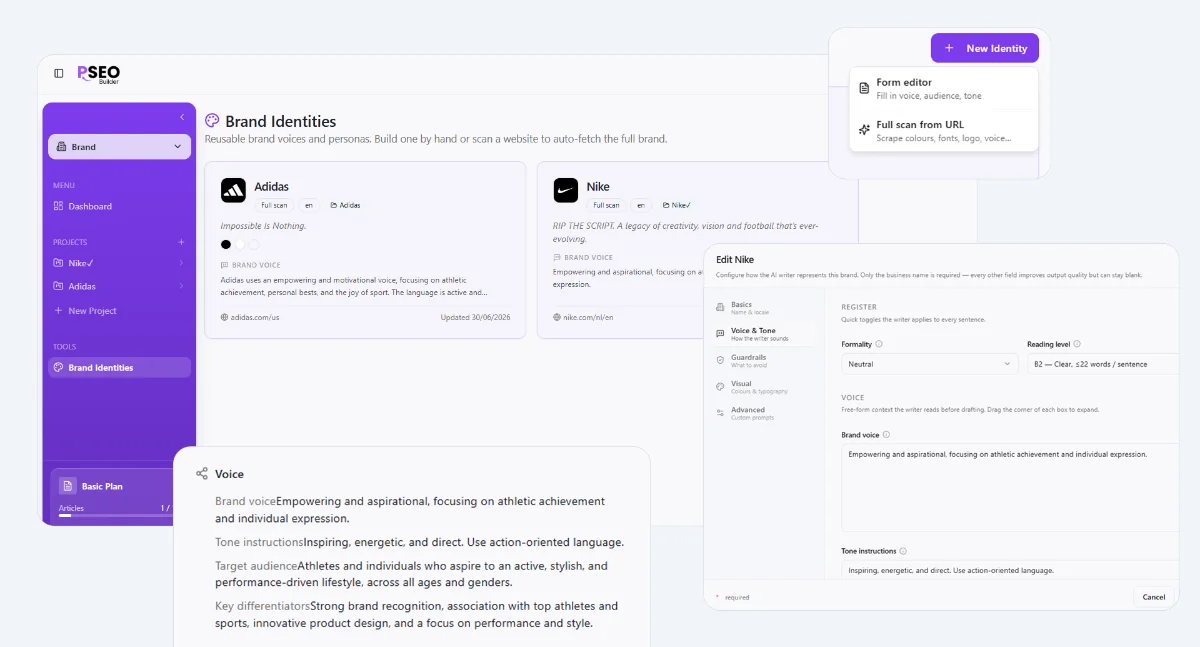Switch to Visual tab in Edit Nike
Screen dimensions: 1200x647
click(765, 387)
